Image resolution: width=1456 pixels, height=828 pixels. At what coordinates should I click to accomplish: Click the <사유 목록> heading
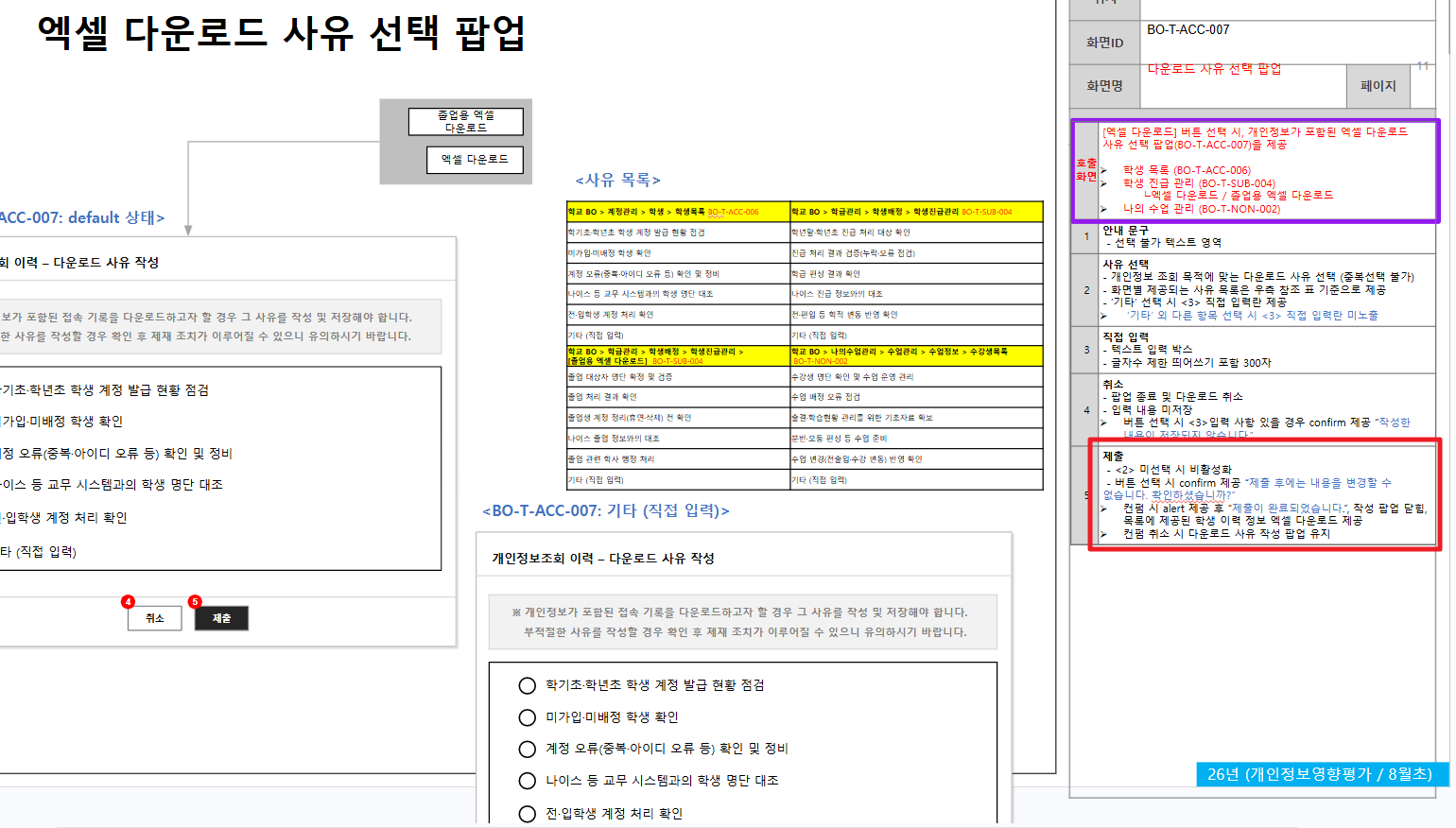click(617, 180)
